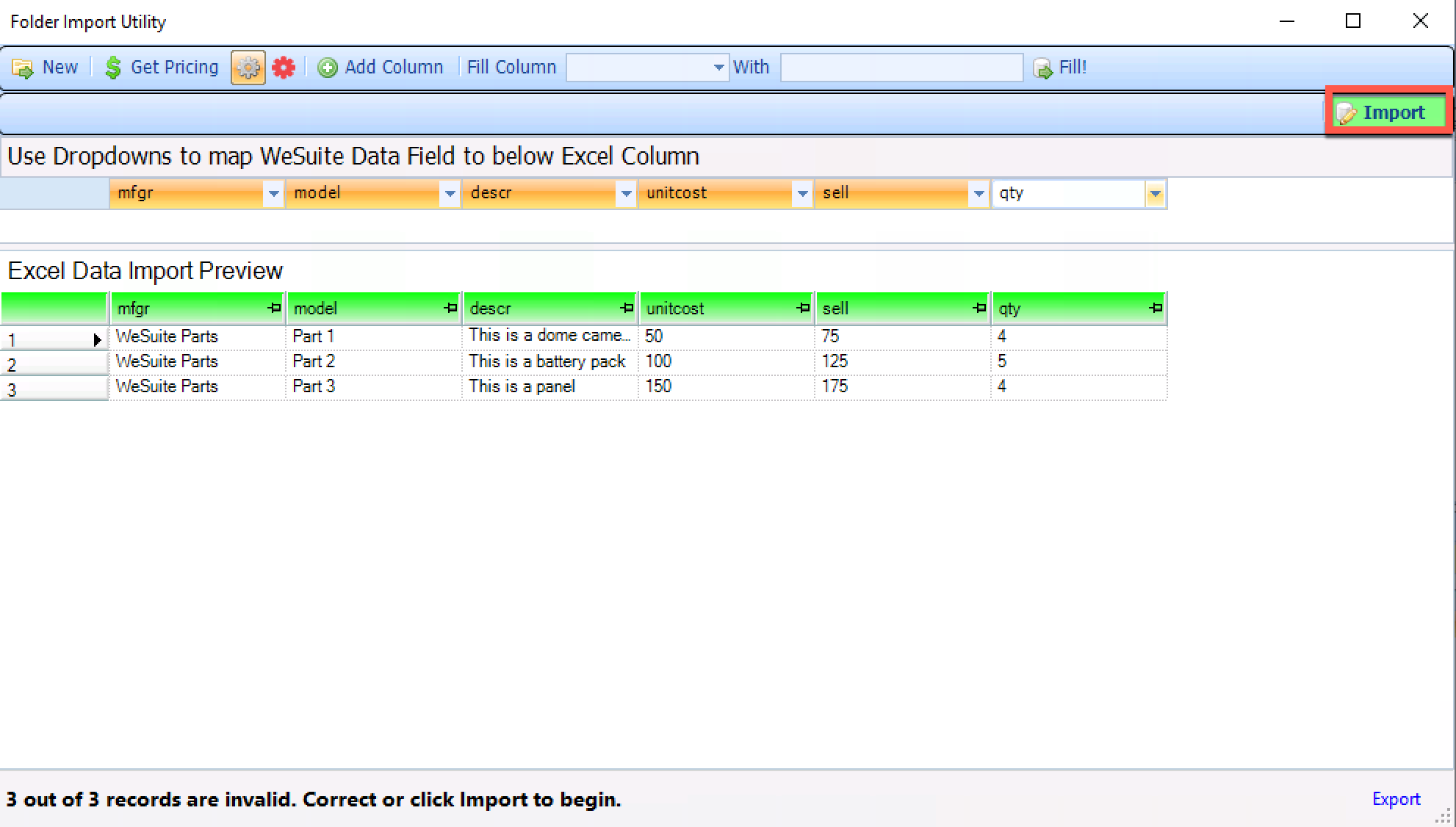The height and width of the screenshot is (827, 1456).
Task: Click the qty preview column header
Action: click(x=1078, y=308)
